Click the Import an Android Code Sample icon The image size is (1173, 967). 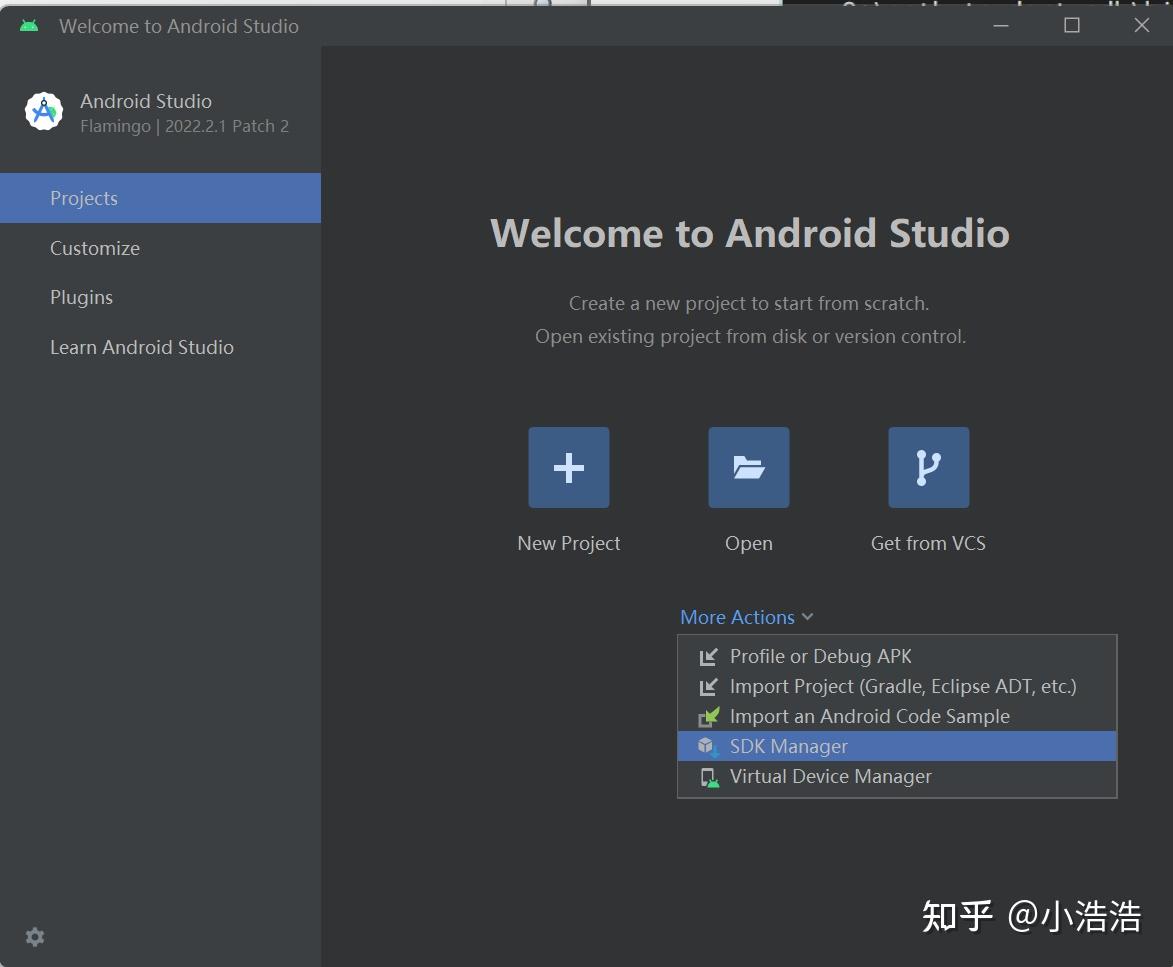[707, 716]
